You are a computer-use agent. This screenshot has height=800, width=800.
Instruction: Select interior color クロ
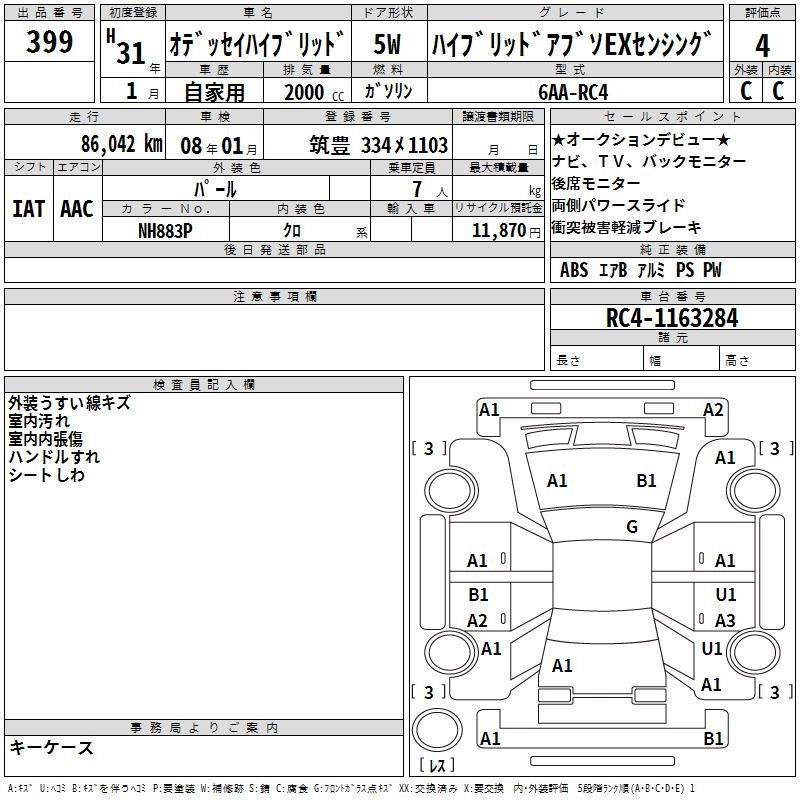tap(292, 230)
